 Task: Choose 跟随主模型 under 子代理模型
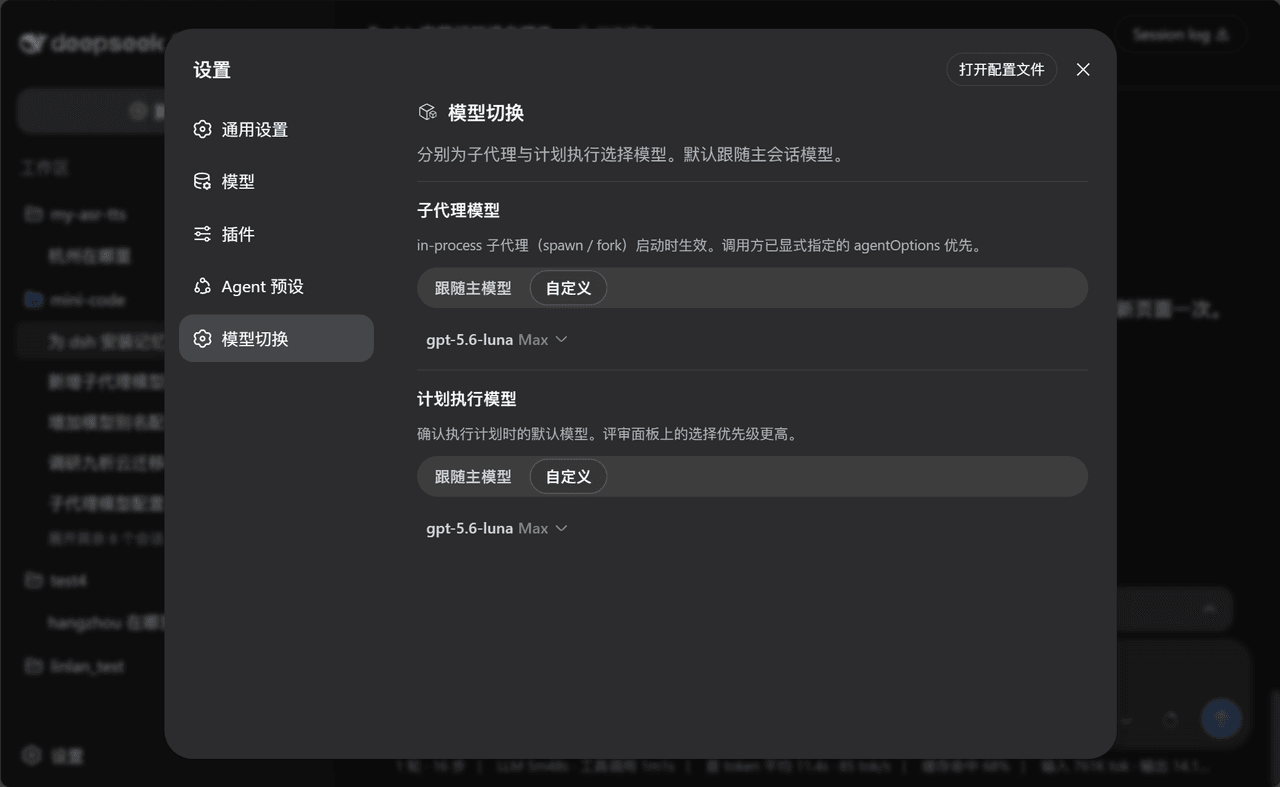[473, 288]
